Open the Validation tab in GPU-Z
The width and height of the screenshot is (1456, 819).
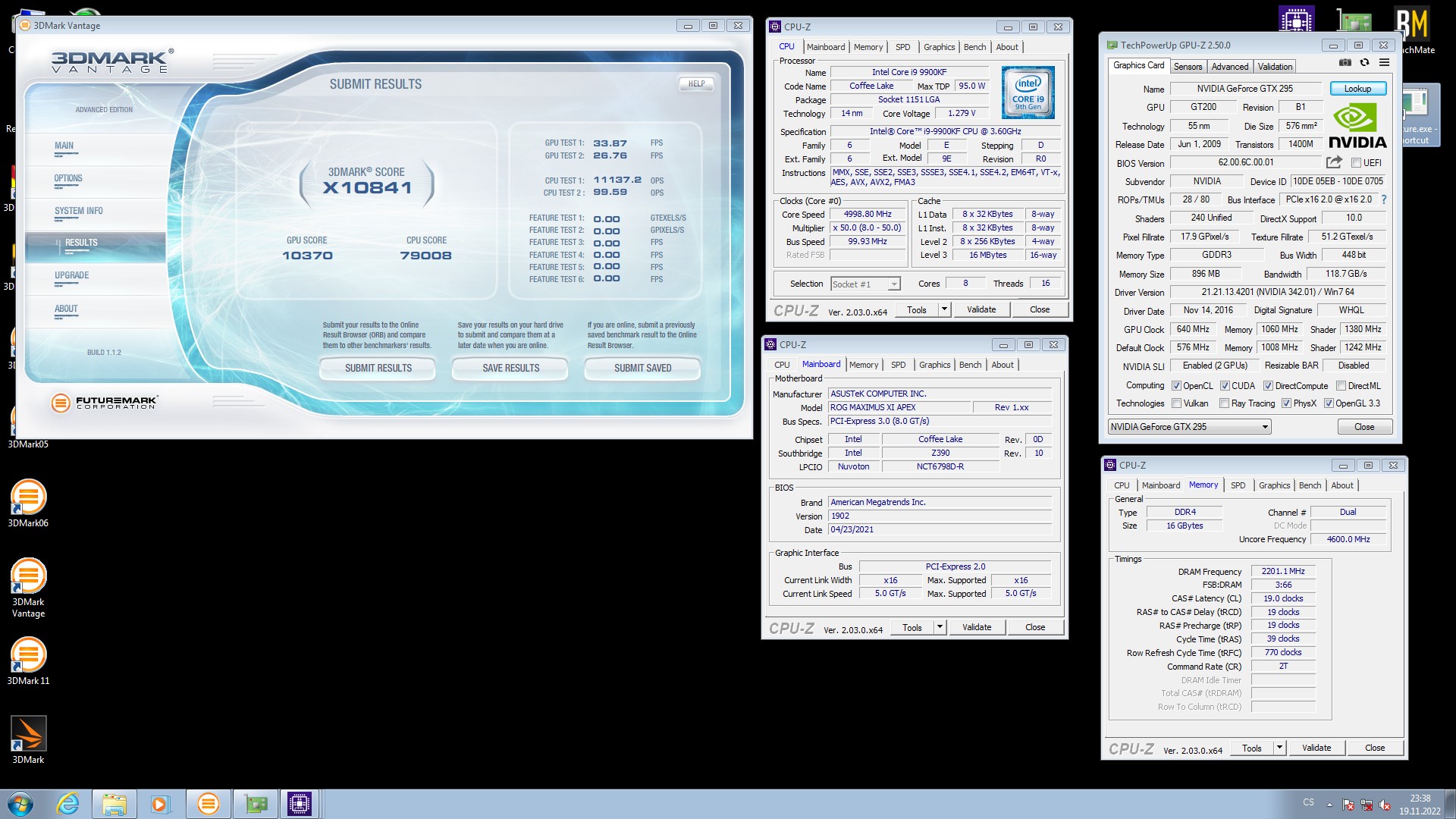(1275, 67)
